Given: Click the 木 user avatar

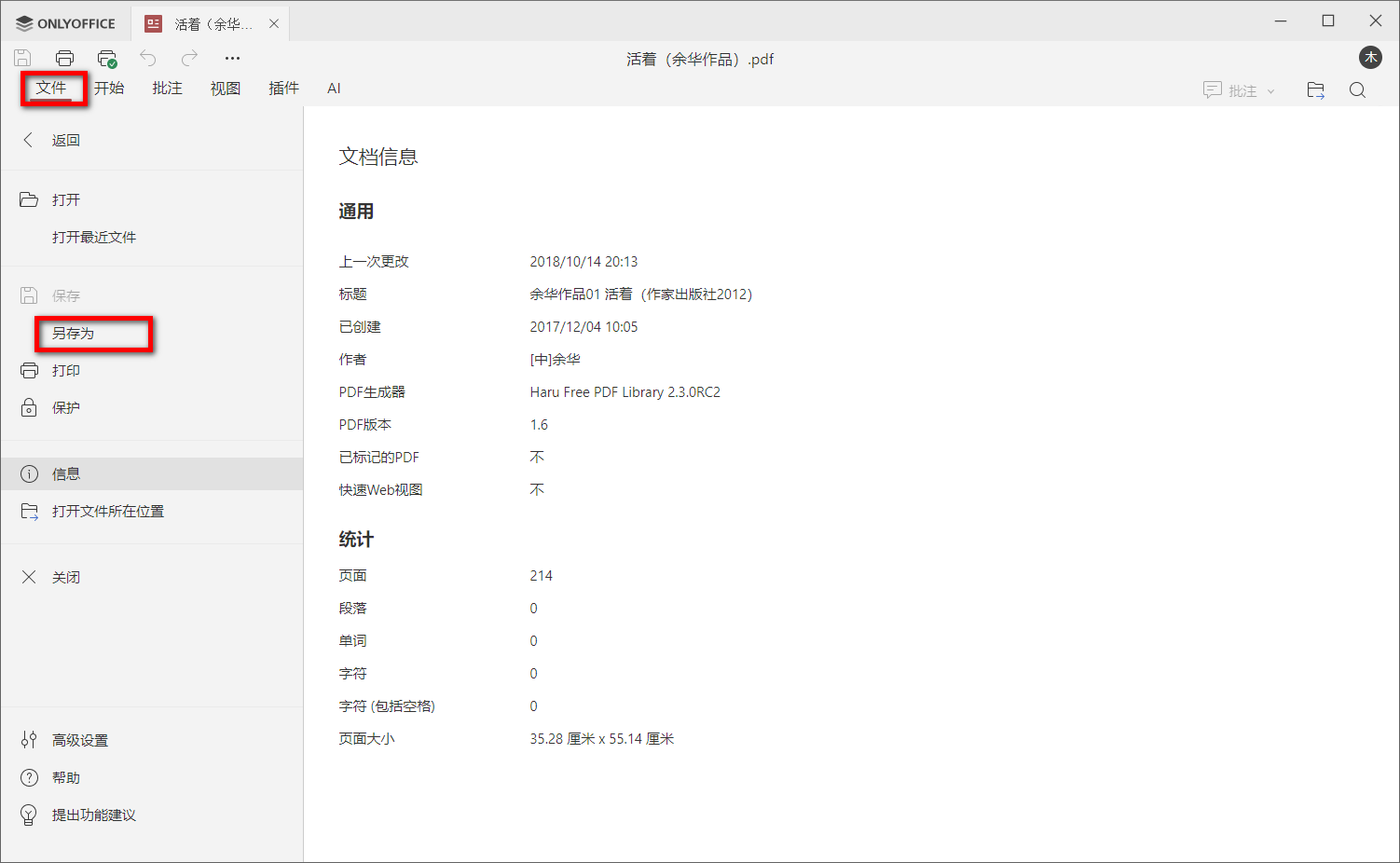Looking at the screenshot, I should coord(1370,57).
